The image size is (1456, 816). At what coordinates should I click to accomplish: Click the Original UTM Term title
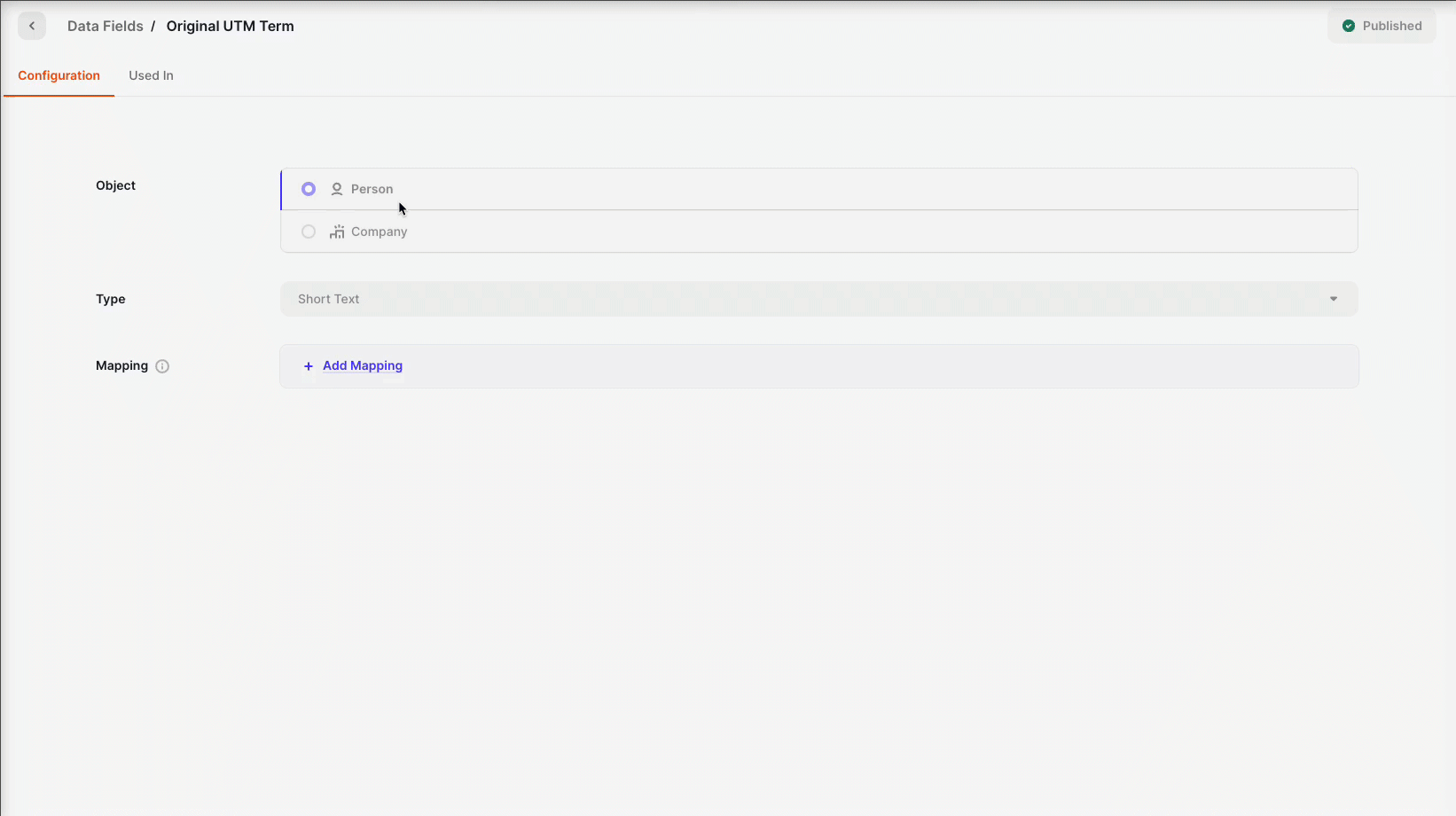[x=230, y=26]
